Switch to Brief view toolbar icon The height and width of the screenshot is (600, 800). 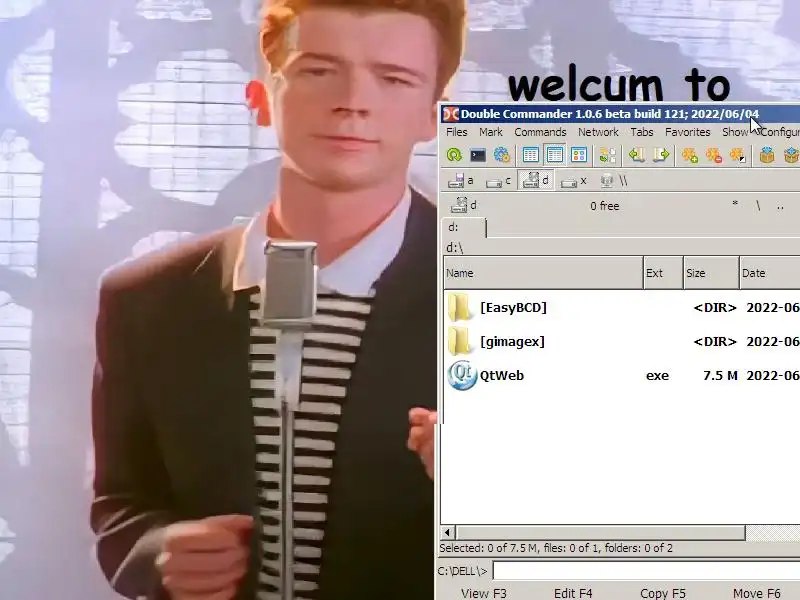pyautogui.click(x=531, y=155)
